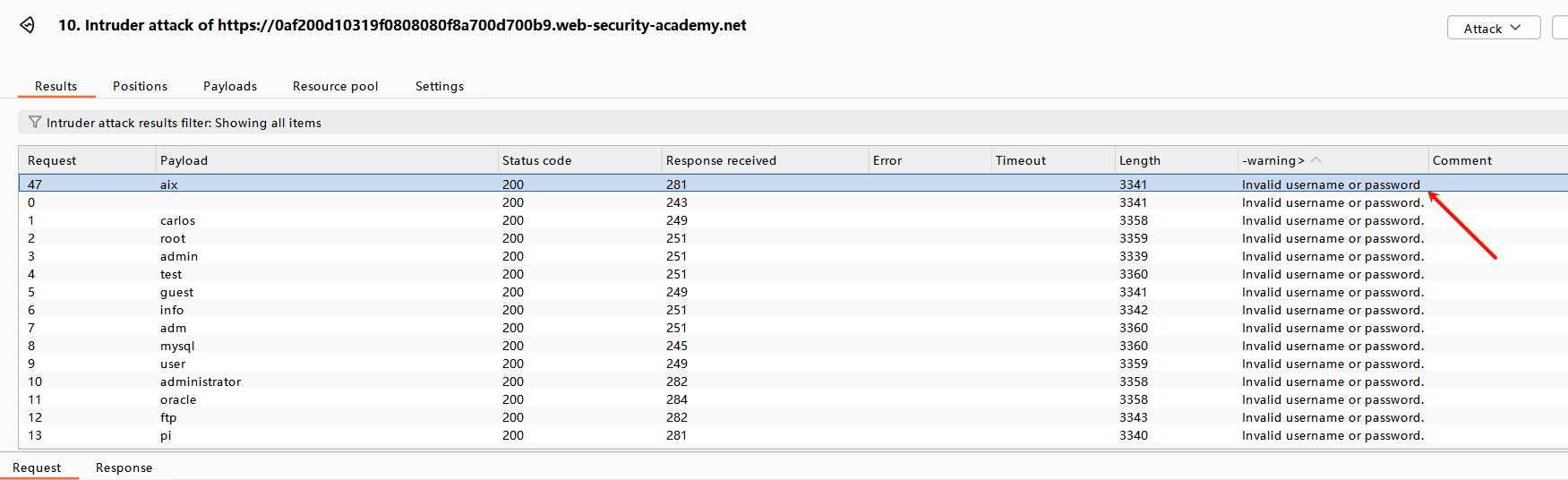
Task: Show the Response tab in the lower pane
Action: tap(124, 467)
